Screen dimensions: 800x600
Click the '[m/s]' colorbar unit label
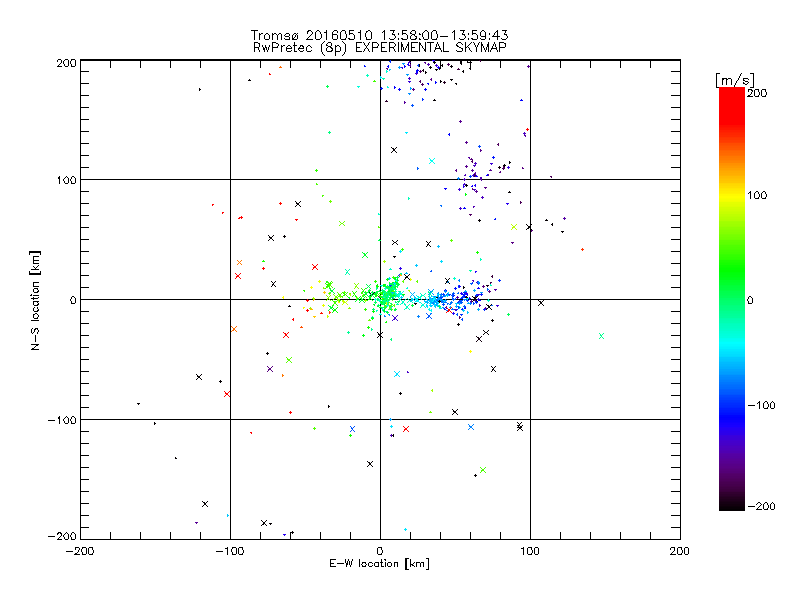click(734, 80)
